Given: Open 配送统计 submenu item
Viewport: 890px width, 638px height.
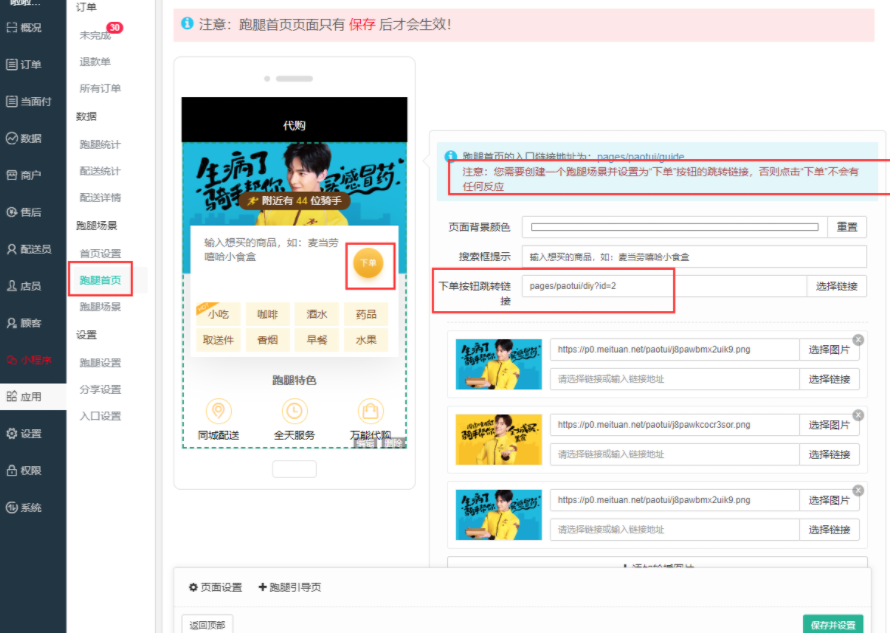Looking at the screenshot, I should pos(100,171).
